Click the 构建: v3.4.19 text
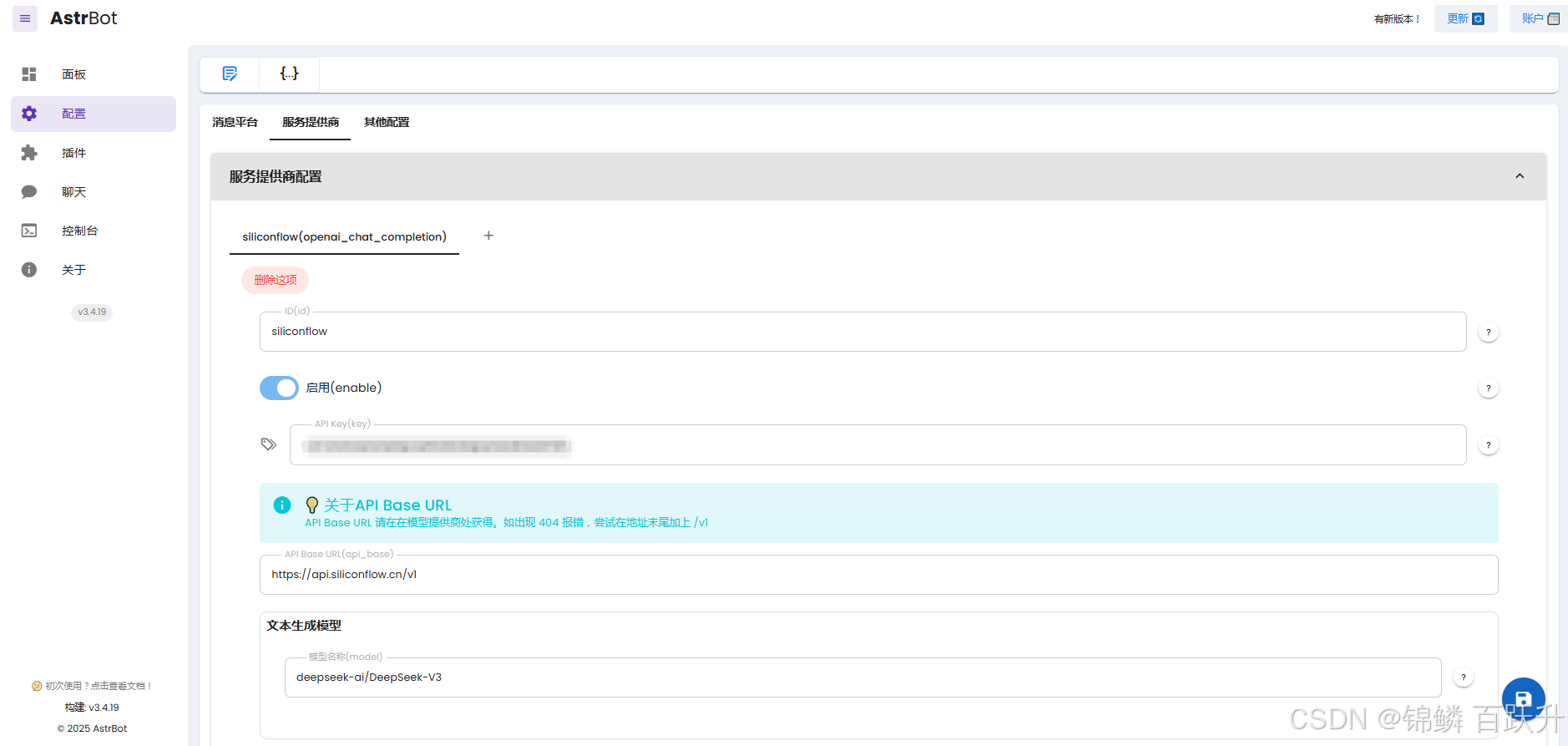Screen dimensions: 1568x746 [x=92, y=708]
